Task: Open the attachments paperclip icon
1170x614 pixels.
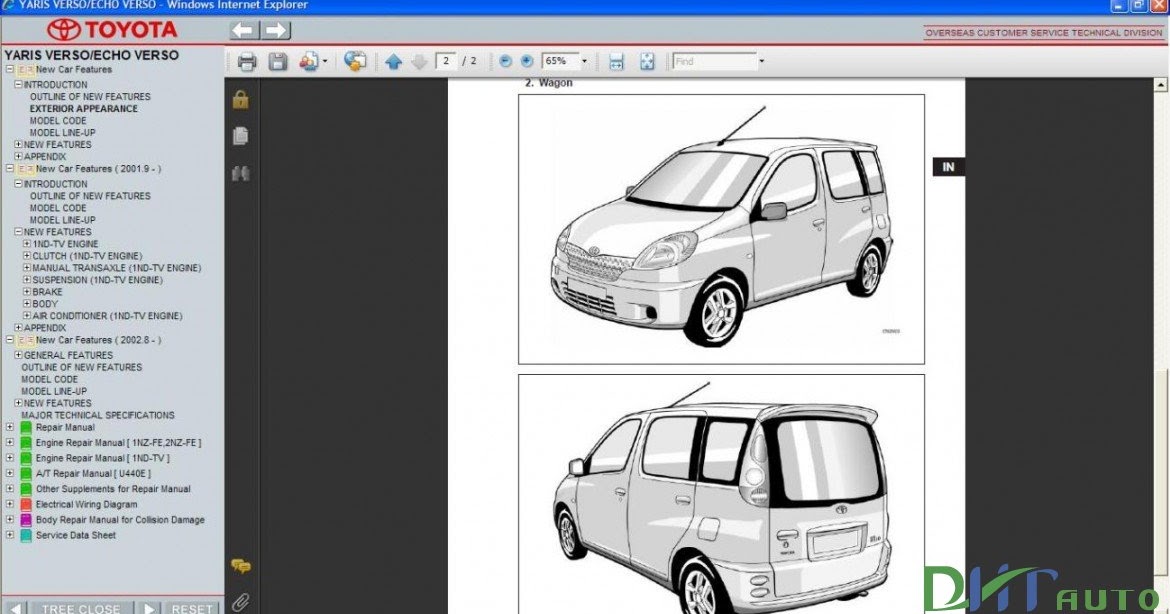Action: 240,601
